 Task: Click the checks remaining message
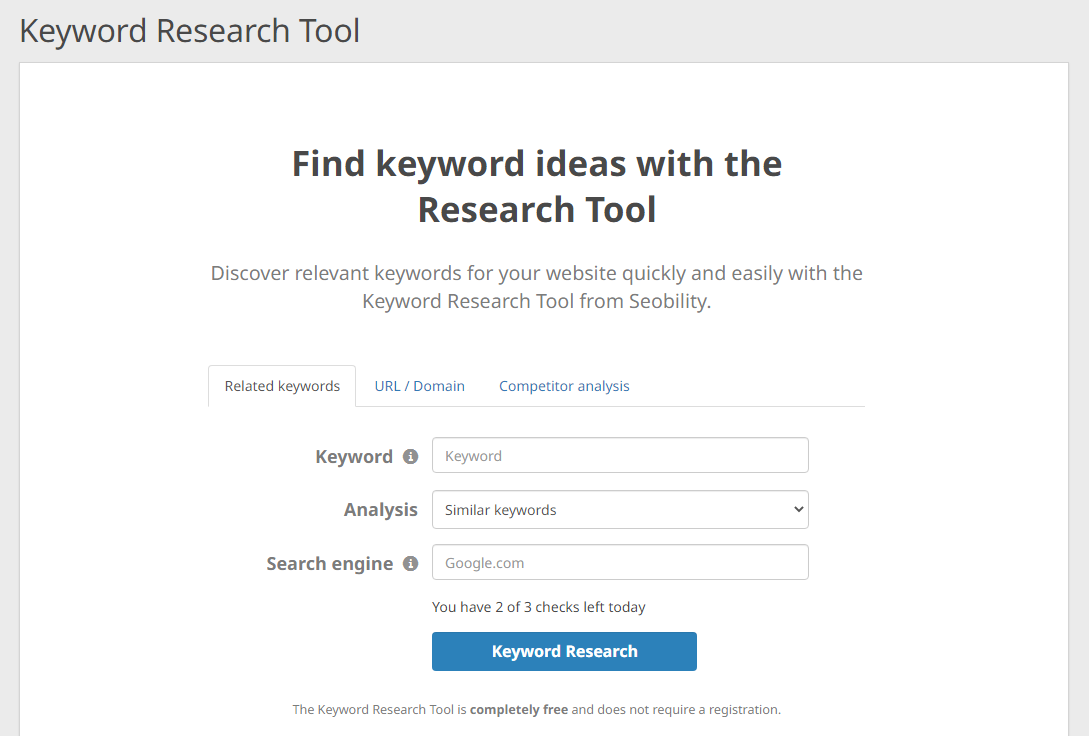click(538, 607)
